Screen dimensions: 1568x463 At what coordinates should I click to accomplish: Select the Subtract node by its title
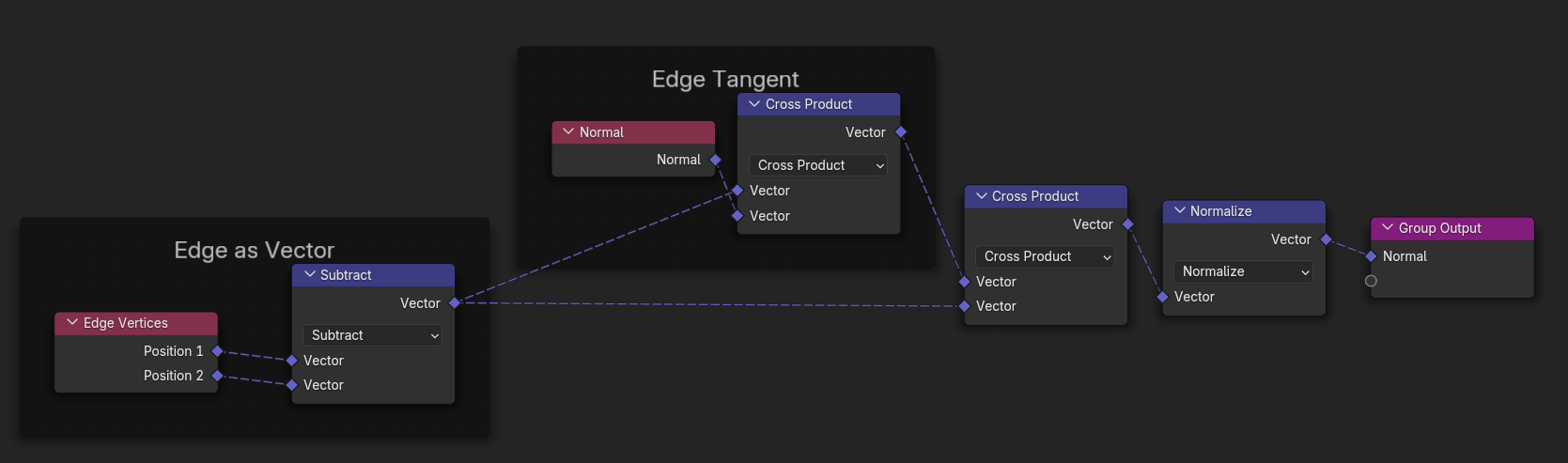346,275
